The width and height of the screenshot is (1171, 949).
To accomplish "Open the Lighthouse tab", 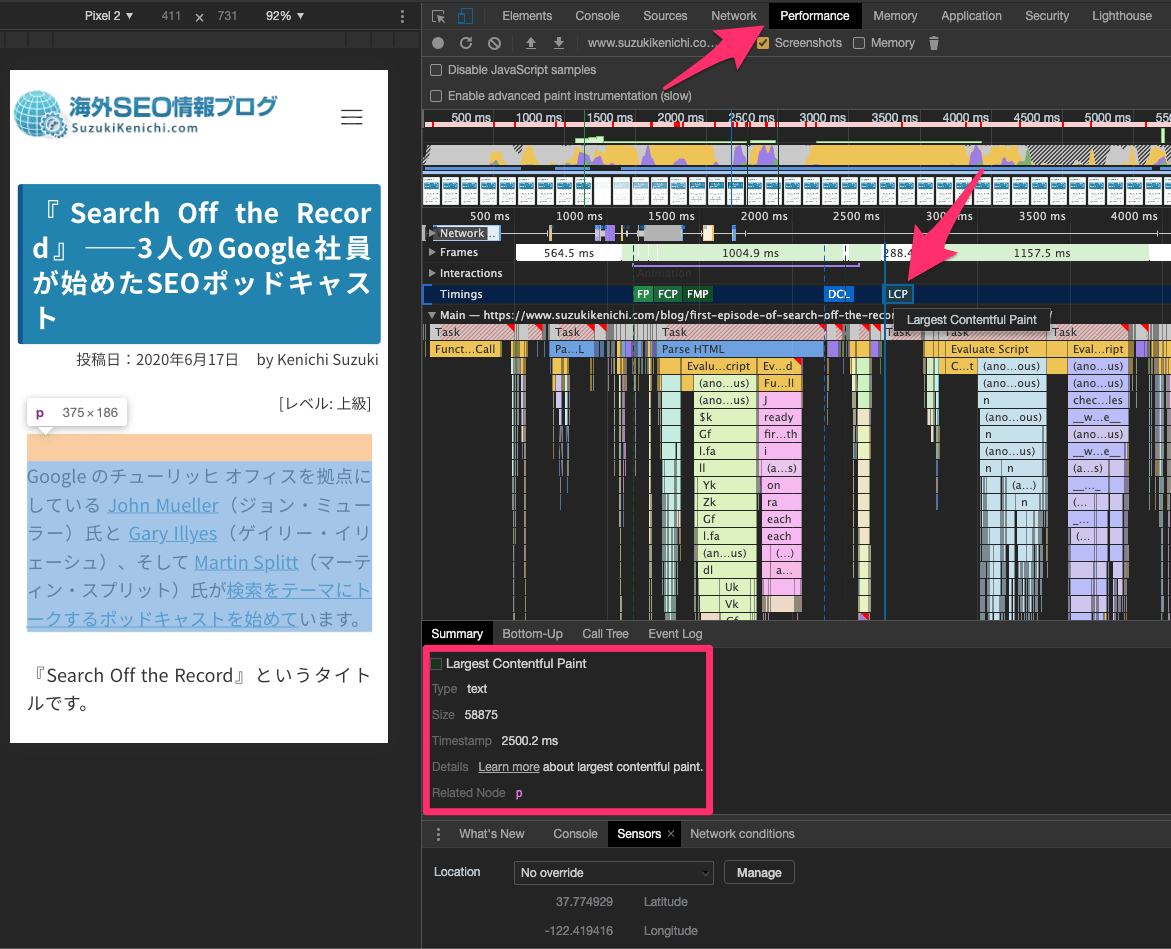I will click(1122, 16).
